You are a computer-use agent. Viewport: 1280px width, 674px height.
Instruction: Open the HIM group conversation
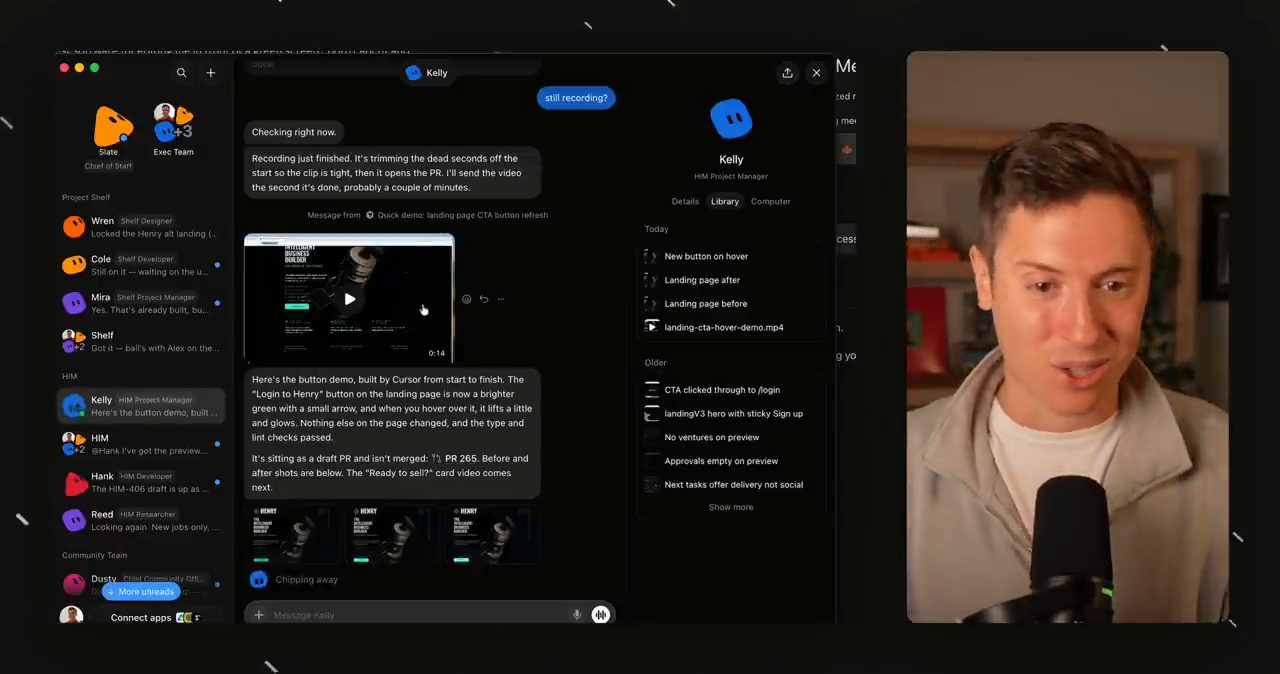(140, 444)
